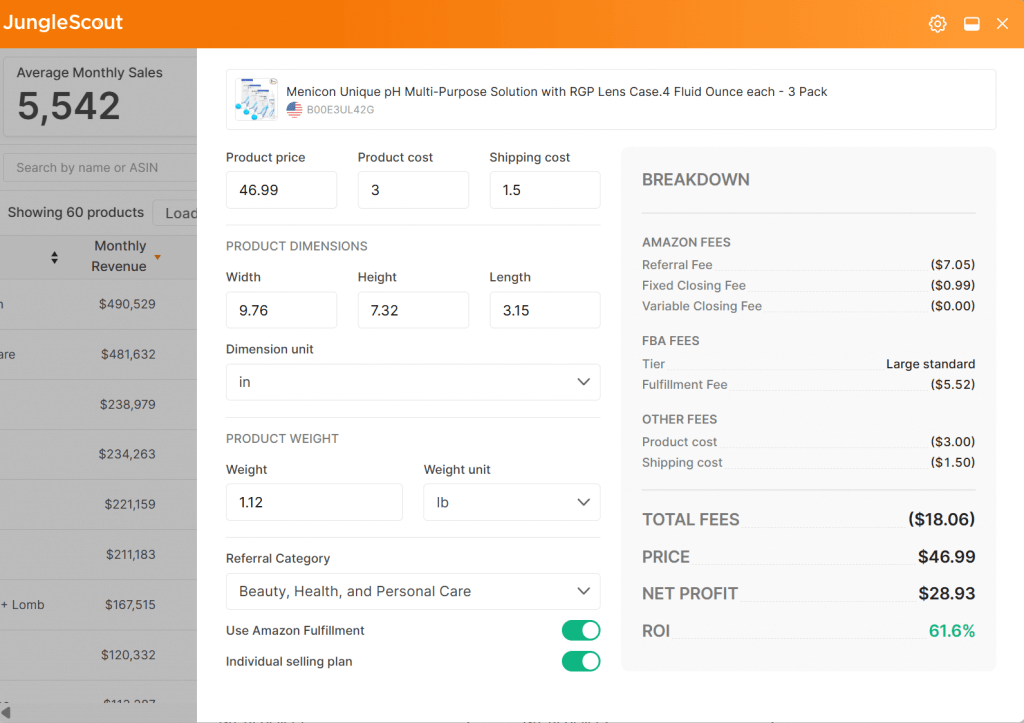This screenshot has width=1024, height=723.
Task: Open JungleScout settings gear icon
Action: coord(938,24)
